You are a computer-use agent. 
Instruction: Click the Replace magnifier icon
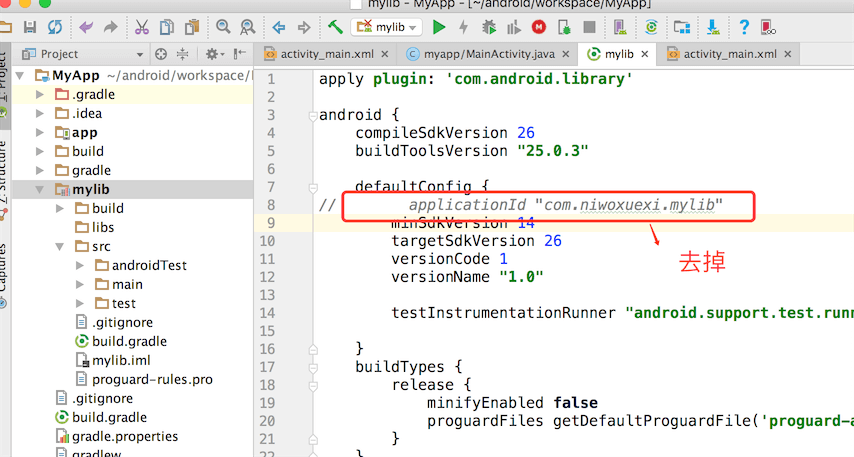247,27
